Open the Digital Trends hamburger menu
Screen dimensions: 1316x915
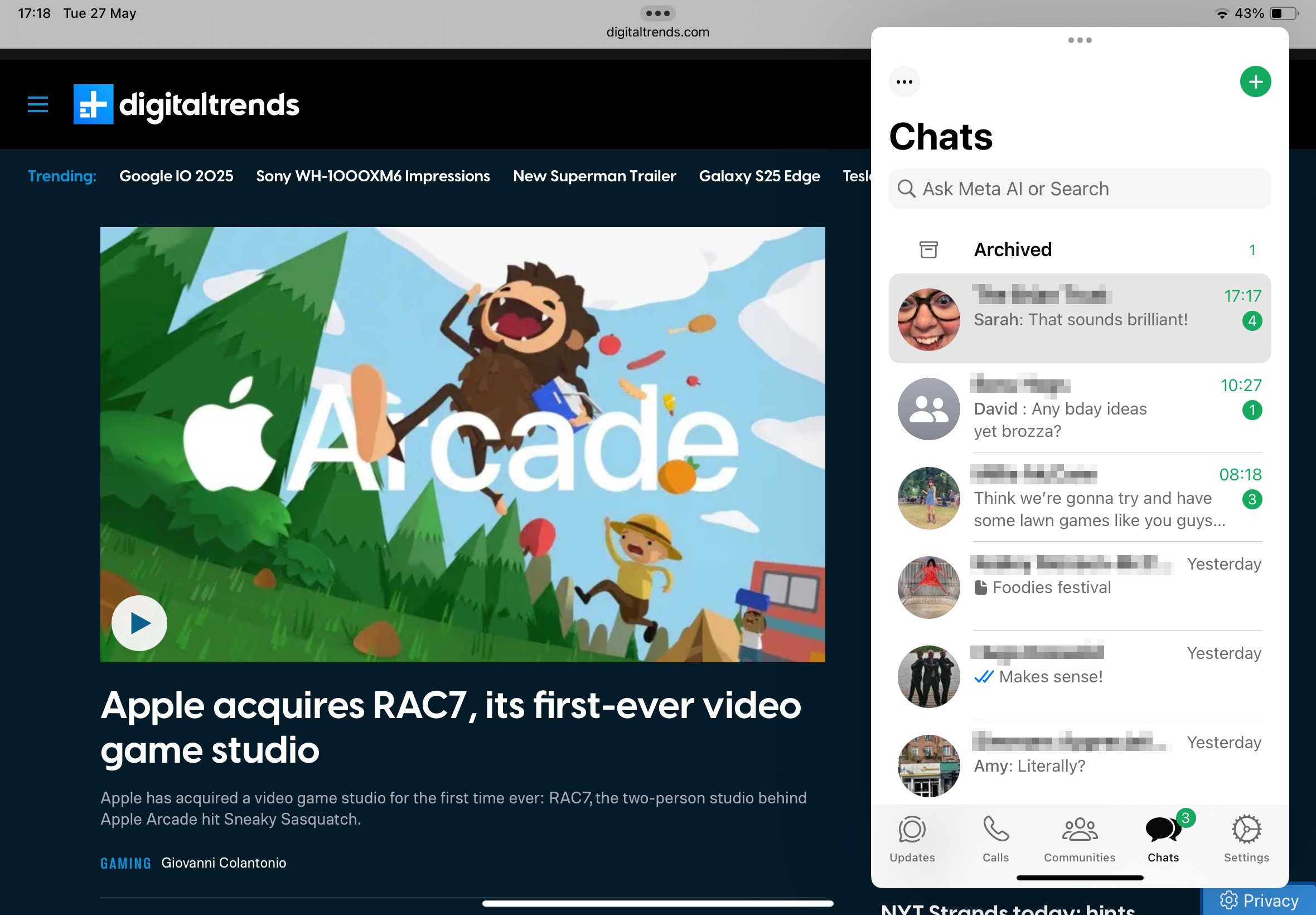(x=38, y=104)
